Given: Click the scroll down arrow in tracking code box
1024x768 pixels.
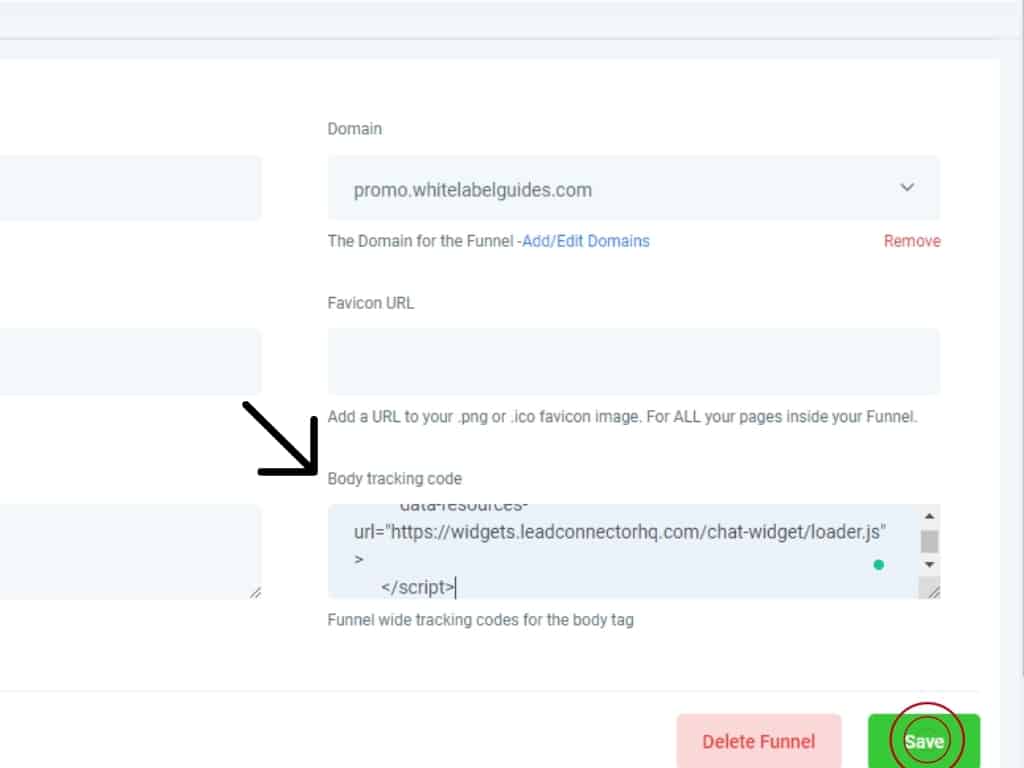Looking at the screenshot, I should click(x=929, y=565).
